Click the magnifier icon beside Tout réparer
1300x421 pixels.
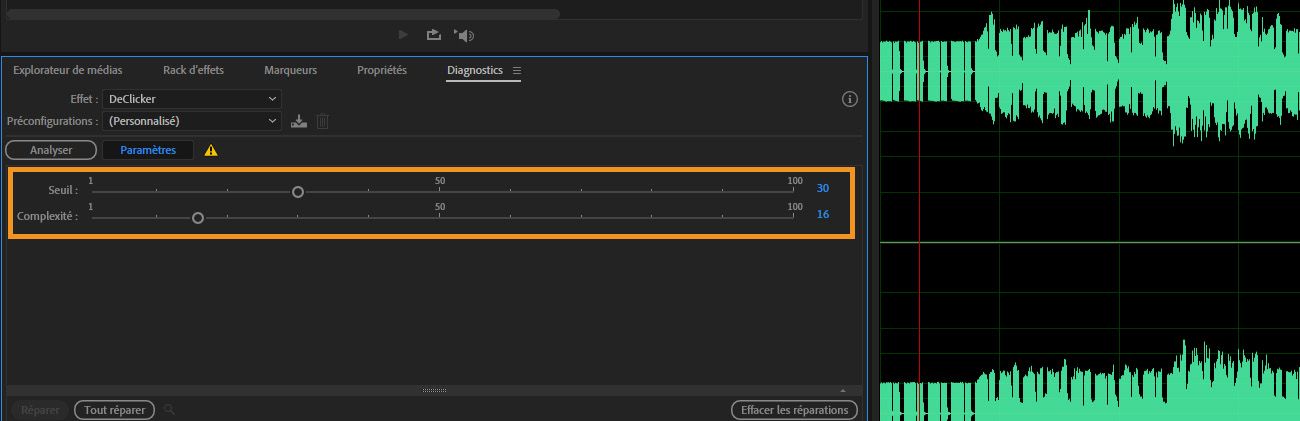tap(169, 410)
